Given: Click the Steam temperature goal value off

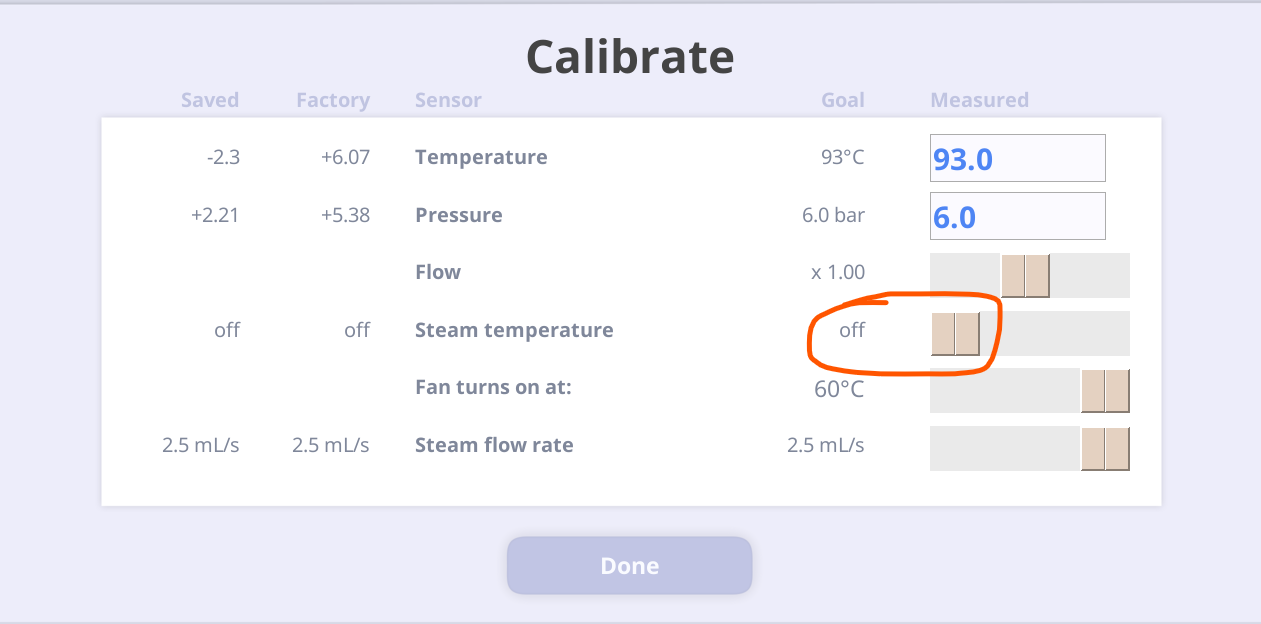Looking at the screenshot, I should coord(852,330).
